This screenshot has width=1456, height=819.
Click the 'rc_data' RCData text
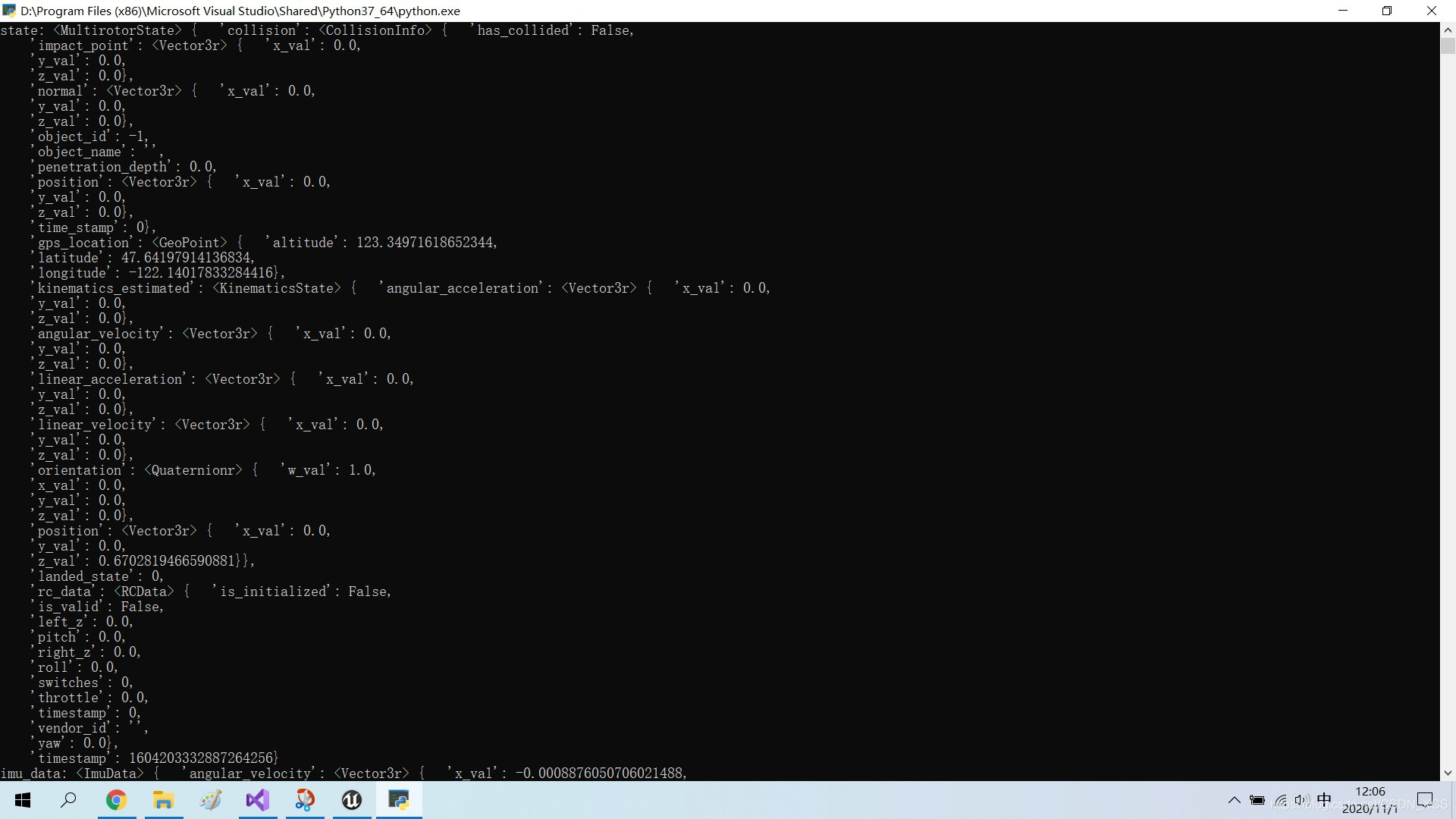click(x=102, y=591)
